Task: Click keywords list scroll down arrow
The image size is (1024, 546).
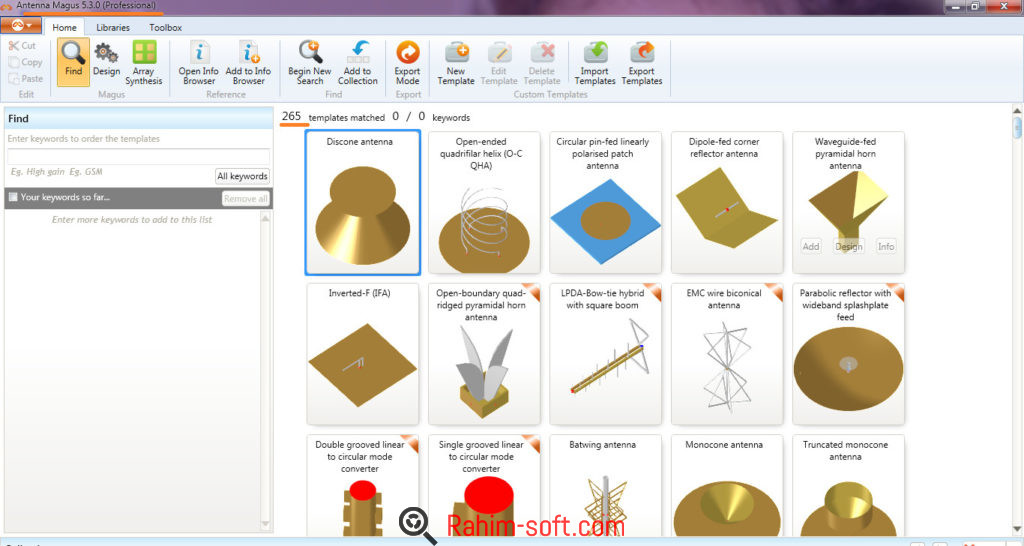Action: click(x=265, y=523)
